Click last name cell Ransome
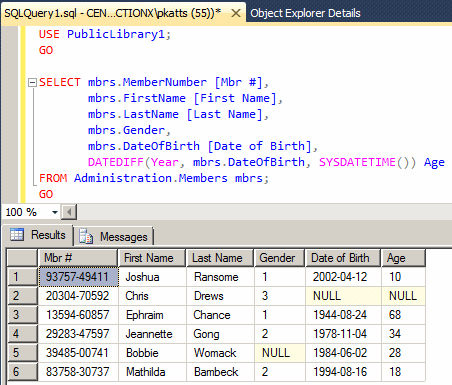Image resolution: width=452 pixels, height=385 pixels. [220, 277]
